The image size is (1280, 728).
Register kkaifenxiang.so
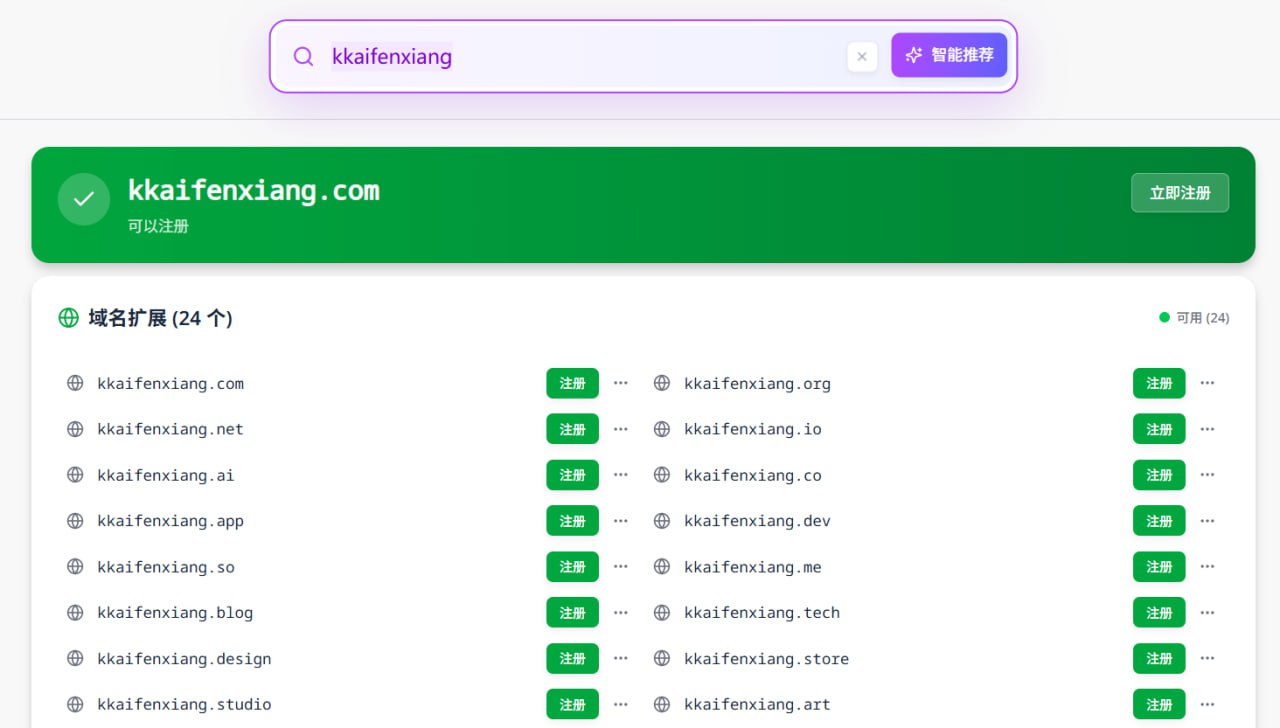pos(572,567)
